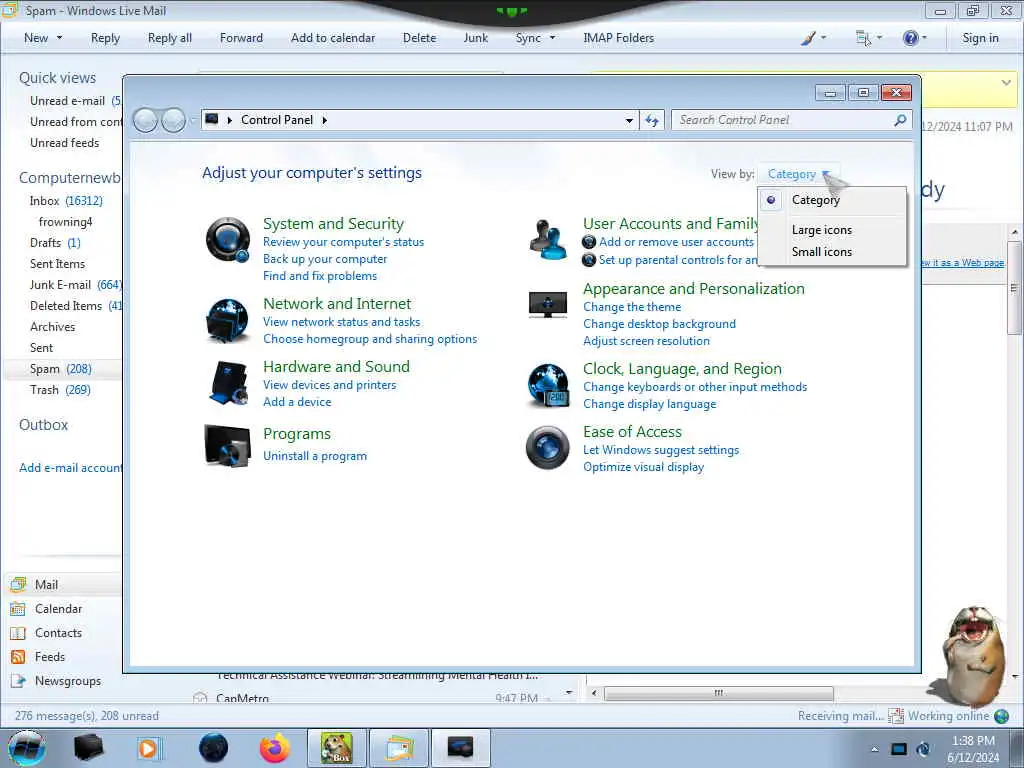Viewport: 1024px width, 768px height.
Task: Open Change desktop background link
Action: pos(660,324)
